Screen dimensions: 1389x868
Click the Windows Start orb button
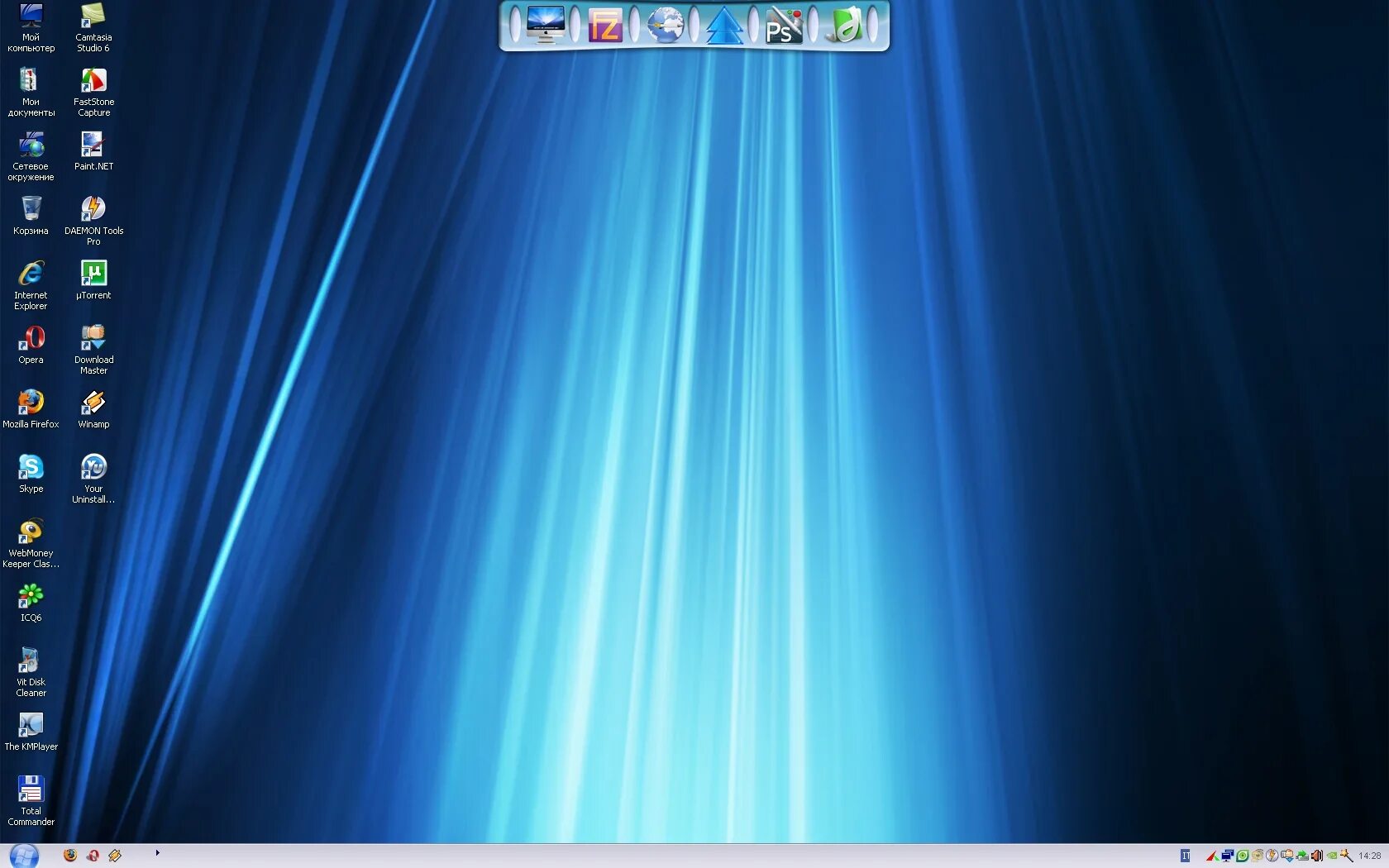pos(24,856)
